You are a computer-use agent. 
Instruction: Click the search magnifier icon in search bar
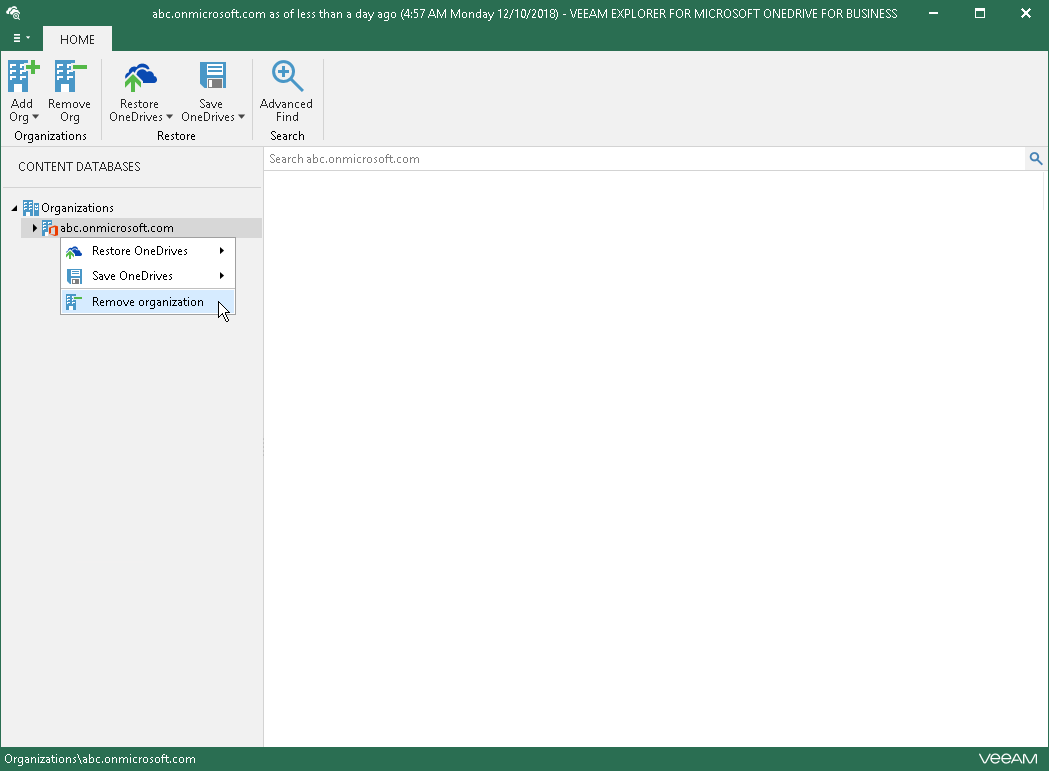[1036, 159]
